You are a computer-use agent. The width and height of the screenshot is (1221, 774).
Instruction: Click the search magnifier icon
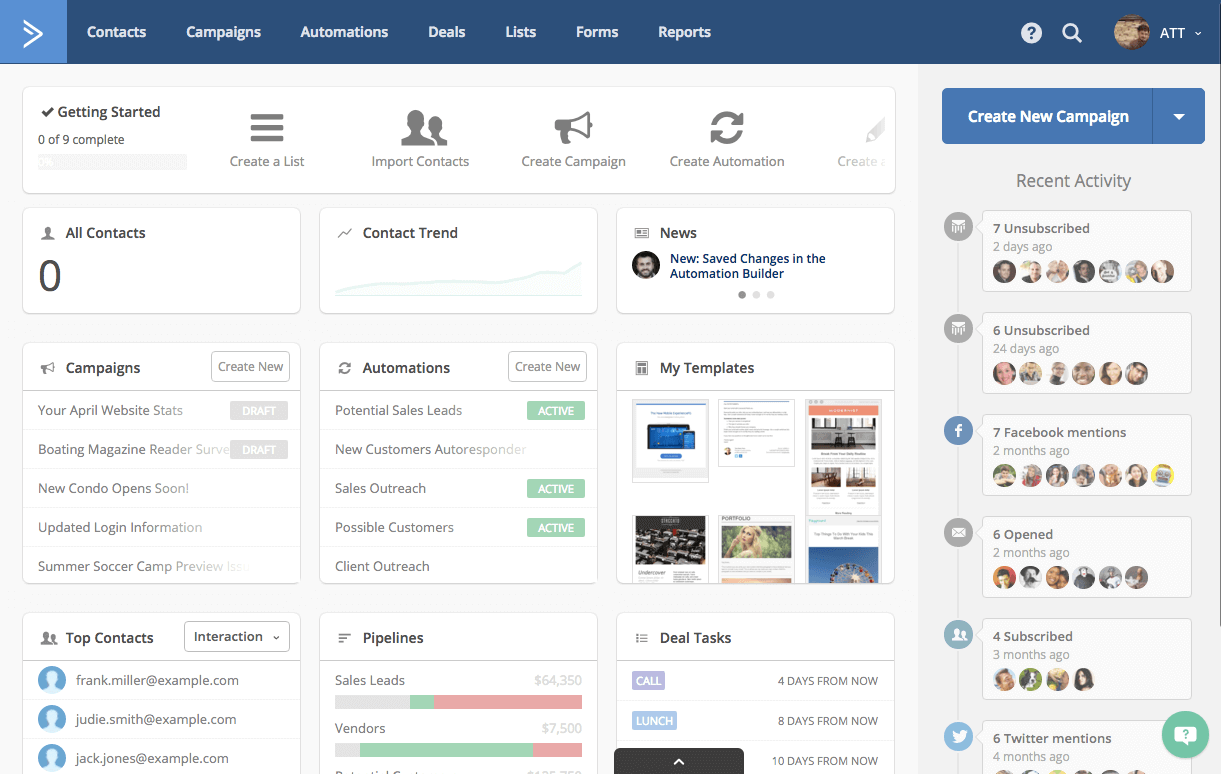coord(1072,32)
